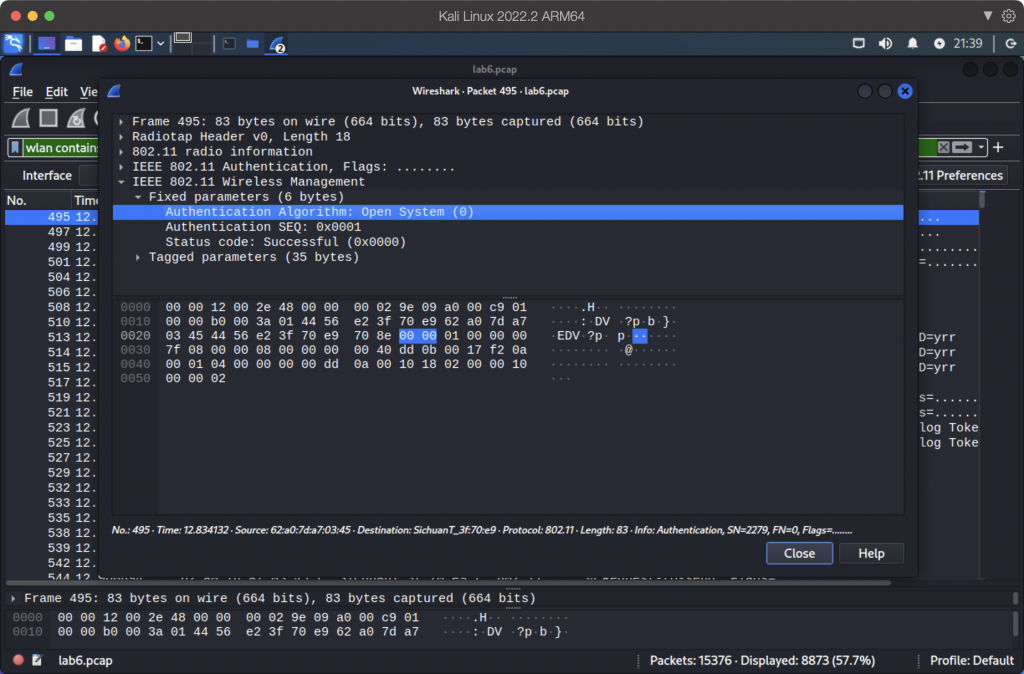This screenshot has width=1024, height=674.
Task: Open capture file properties edit icon
Action: point(37,660)
